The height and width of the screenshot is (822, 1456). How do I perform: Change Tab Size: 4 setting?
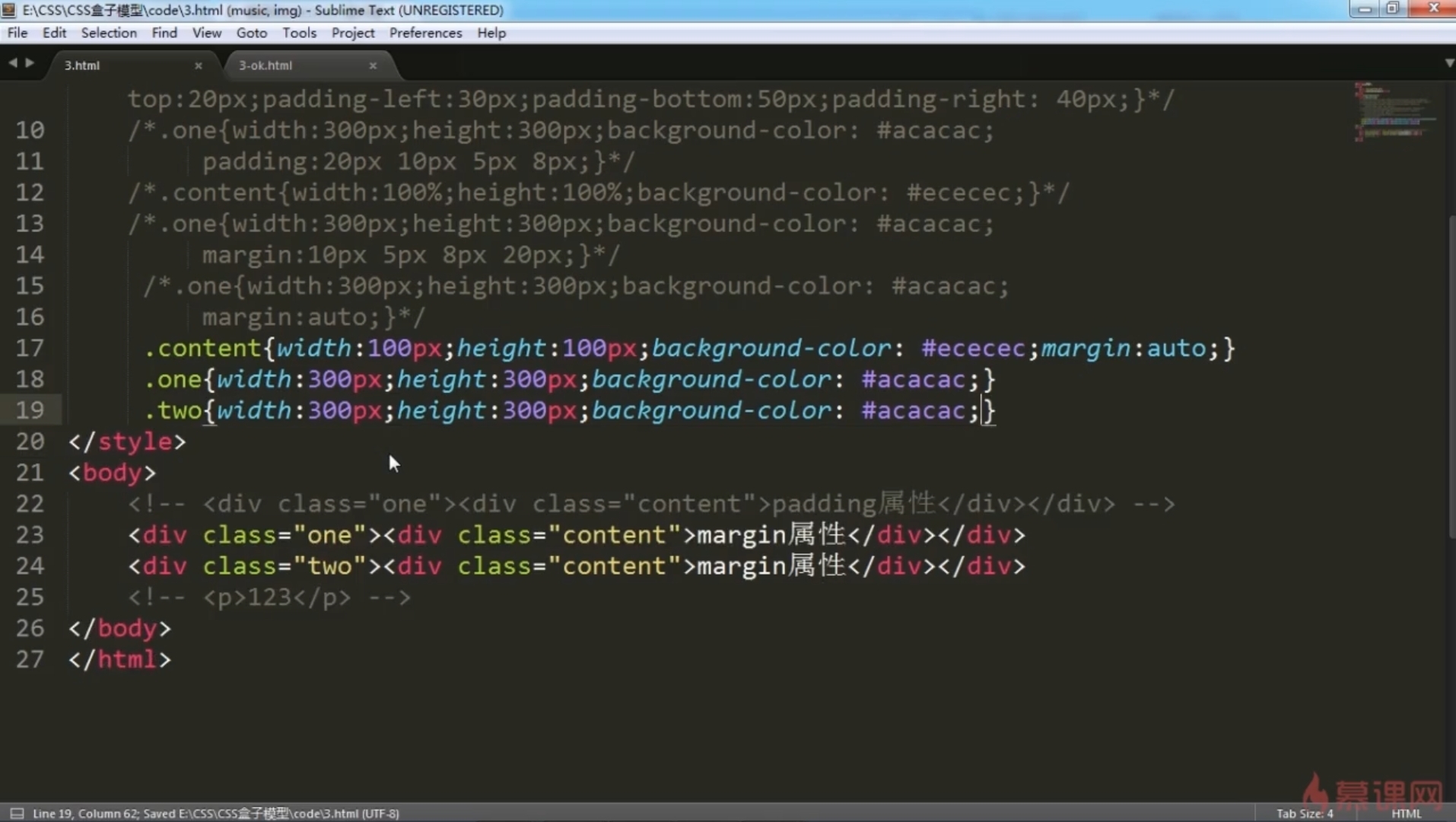(1305, 813)
